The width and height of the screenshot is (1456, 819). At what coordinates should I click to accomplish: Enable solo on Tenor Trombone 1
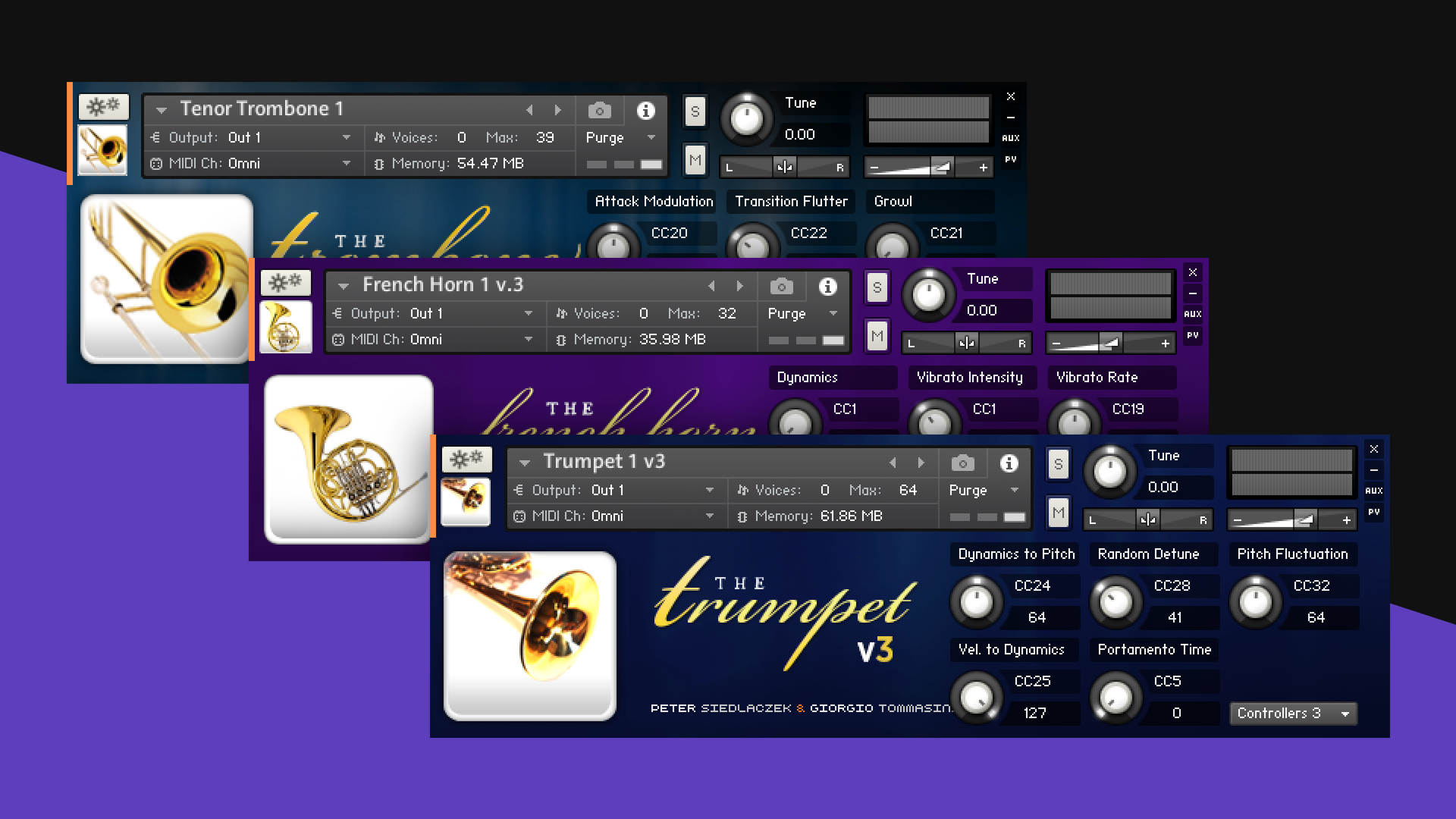point(695,111)
